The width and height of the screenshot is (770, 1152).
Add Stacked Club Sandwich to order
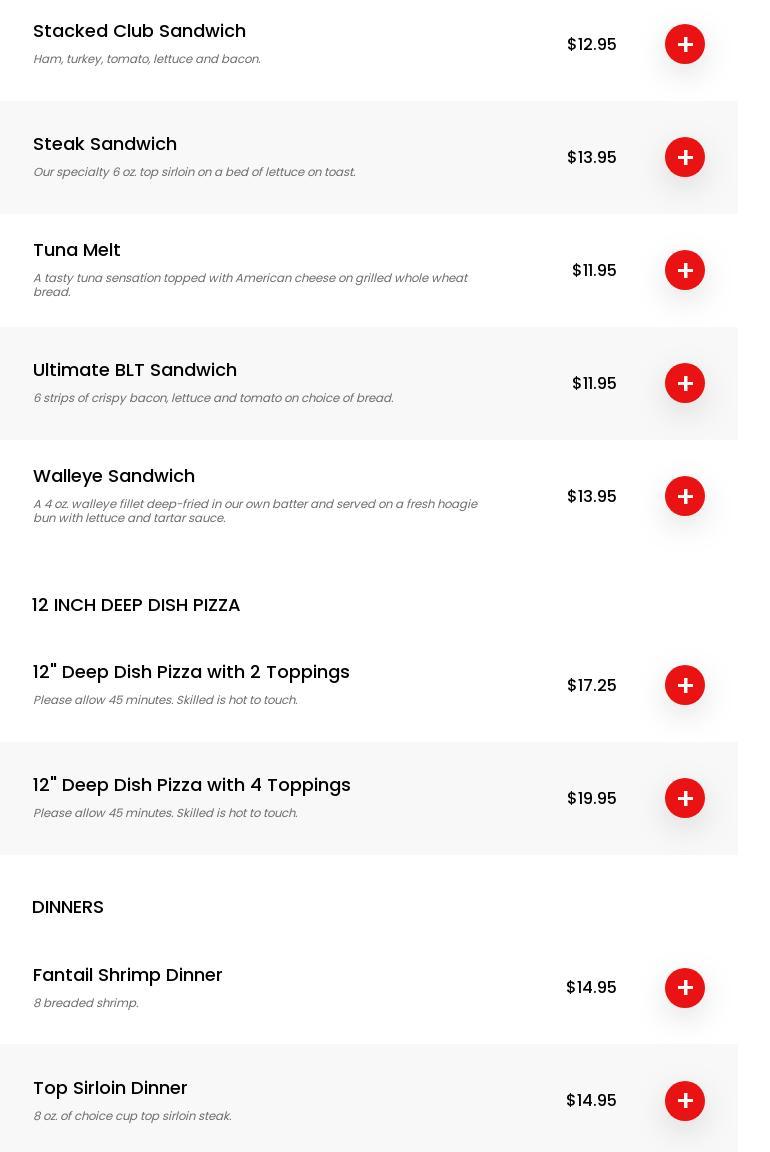point(685,44)
